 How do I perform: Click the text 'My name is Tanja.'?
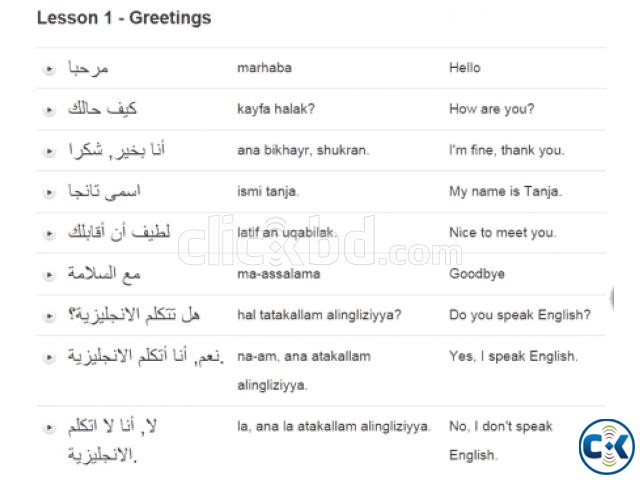click(505, 191)
